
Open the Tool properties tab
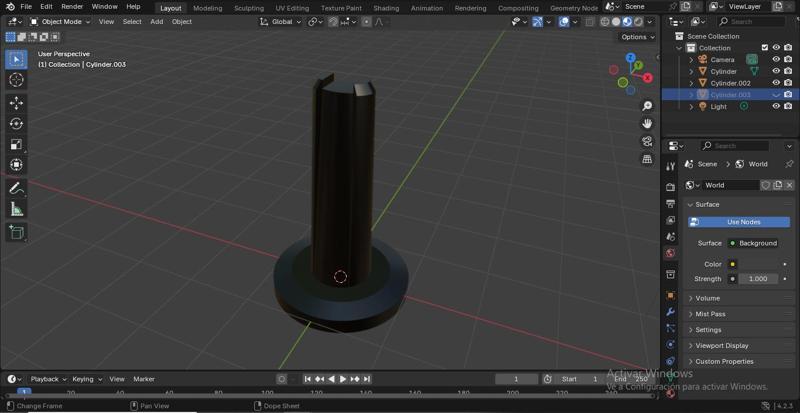(x=670, y=166)
